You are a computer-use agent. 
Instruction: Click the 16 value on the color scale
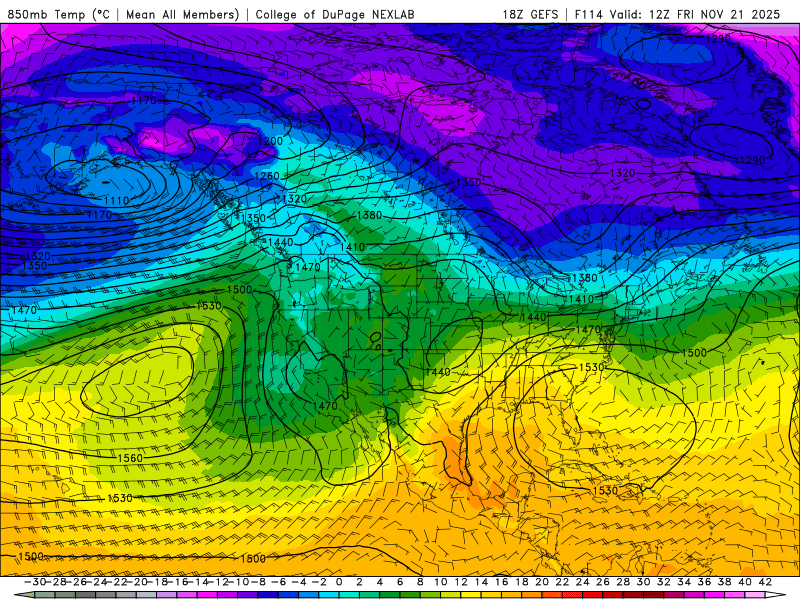pos(502,582)
